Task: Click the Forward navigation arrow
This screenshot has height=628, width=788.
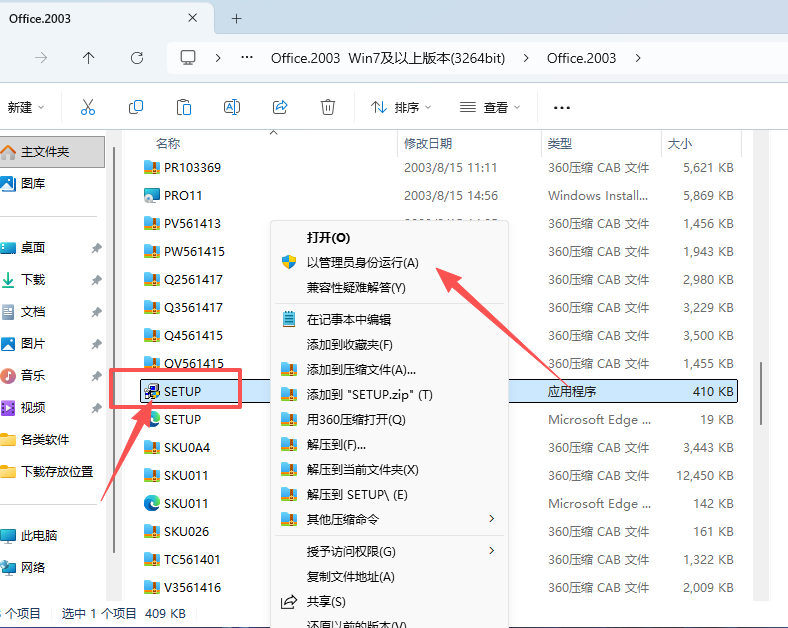Action: [x=41, y=58]
